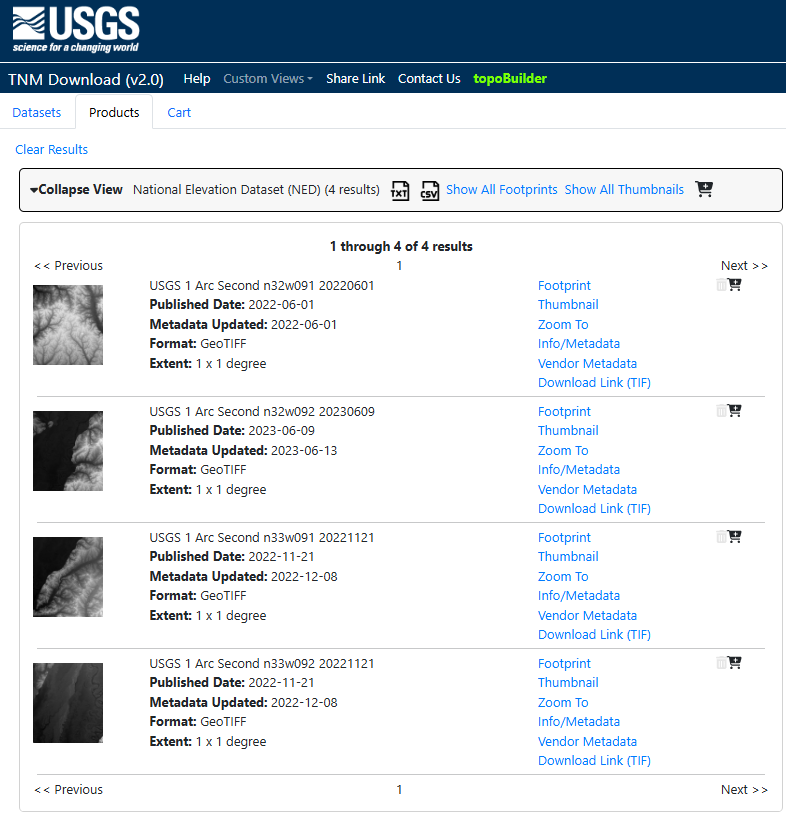This screenshot has width=786, height=825.
Task: Export results as CSV file
Action: point(429,190)
